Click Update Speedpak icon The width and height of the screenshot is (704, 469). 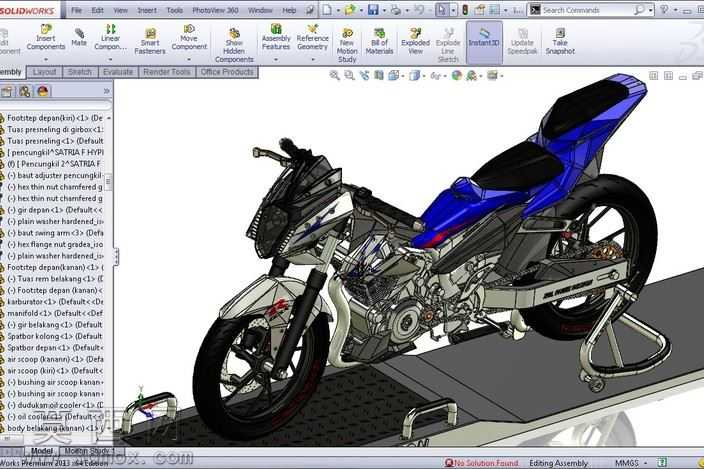[x=522, y=41]
